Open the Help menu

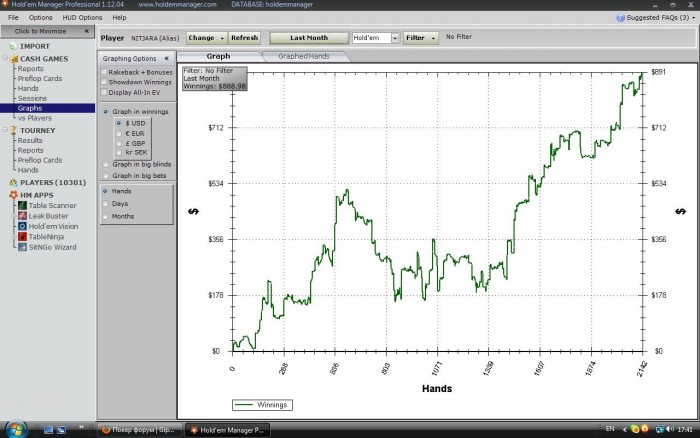coord(119,17)
